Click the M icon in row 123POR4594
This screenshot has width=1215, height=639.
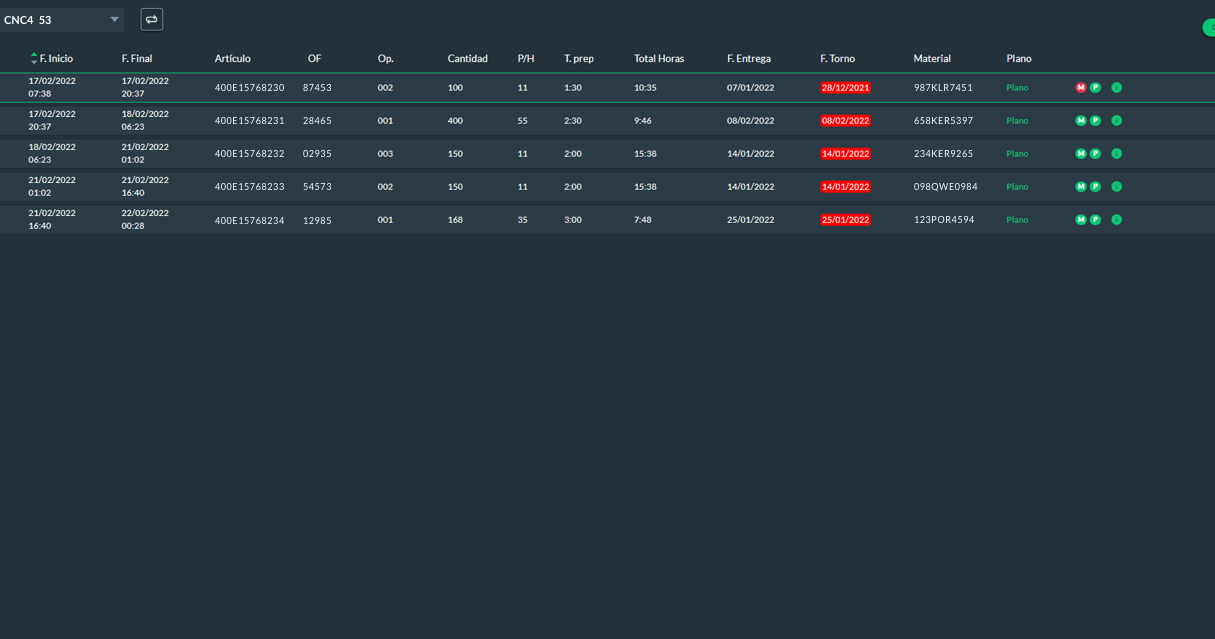pyautogui.click(x=1081, y=220)
